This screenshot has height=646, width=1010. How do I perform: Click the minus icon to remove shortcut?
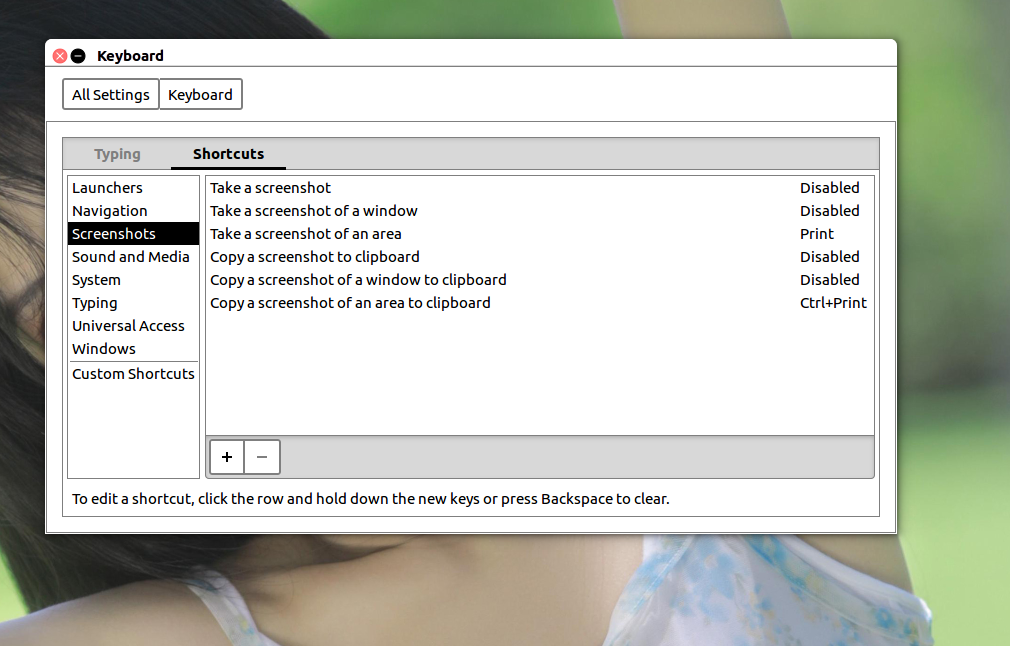[262, 457]
